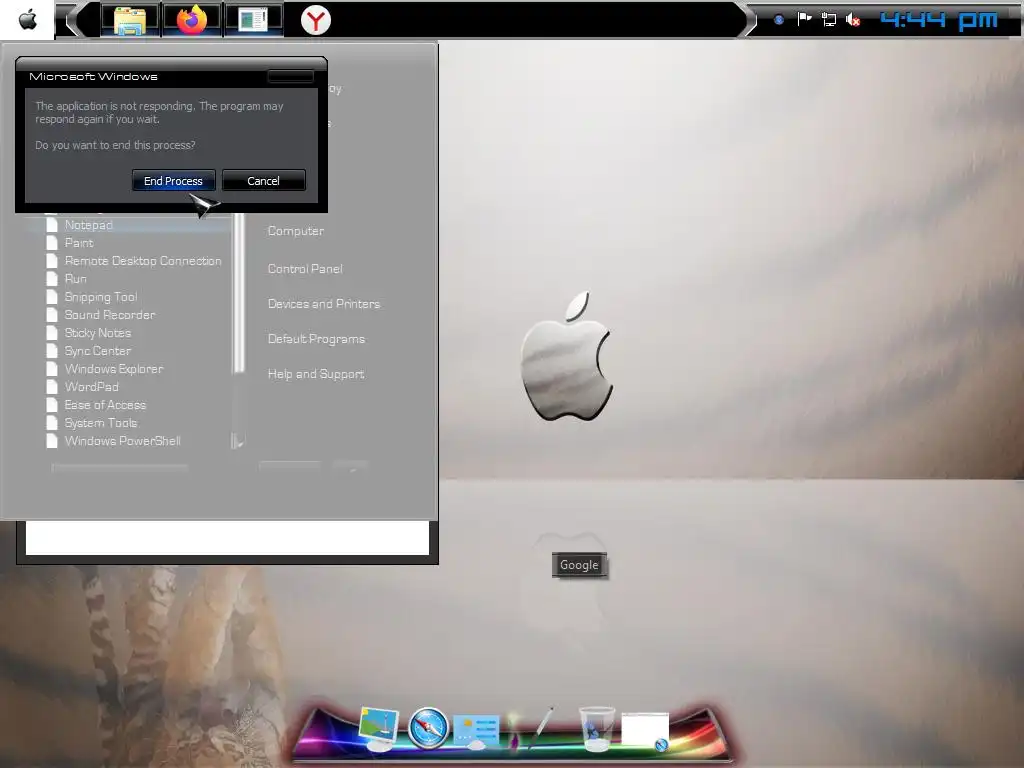Launch Safari compass icon in dock
This screenshot has width=1024, height=768.
click(428, 728)
